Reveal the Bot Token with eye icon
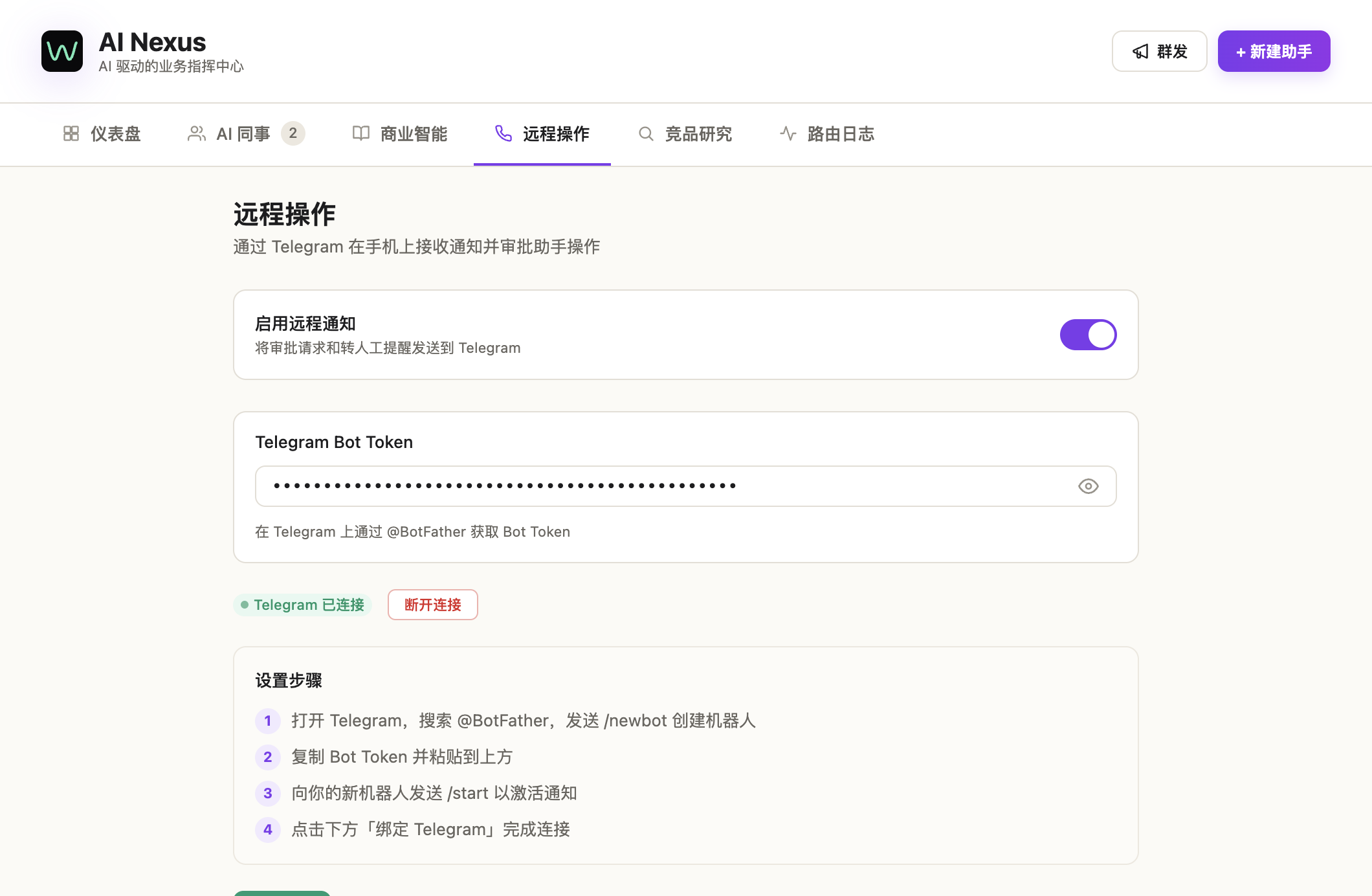Viewport: 1372px width, 896px height. click(x=1089, y=486)
